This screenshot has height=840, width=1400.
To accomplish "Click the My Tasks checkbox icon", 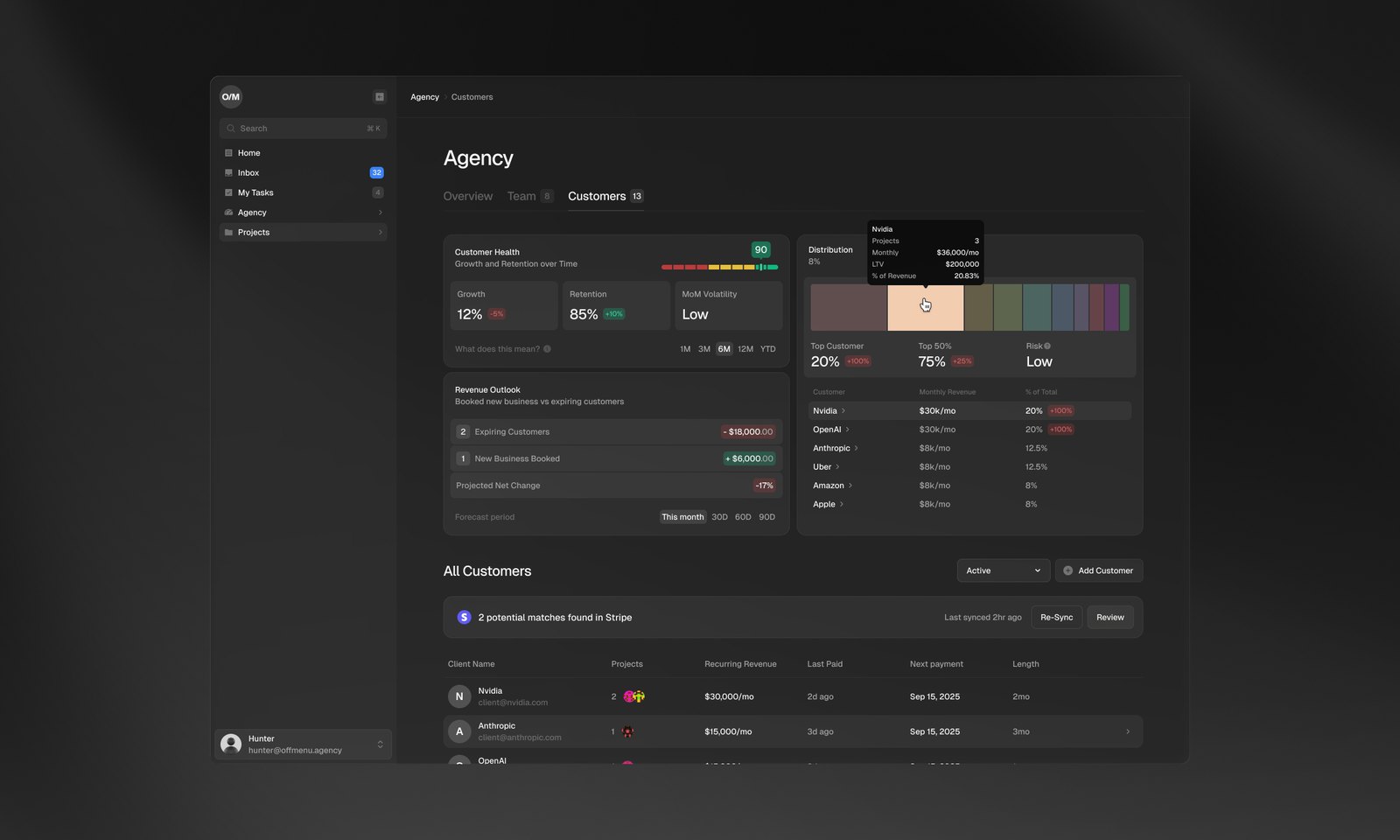I will [228, 192].
